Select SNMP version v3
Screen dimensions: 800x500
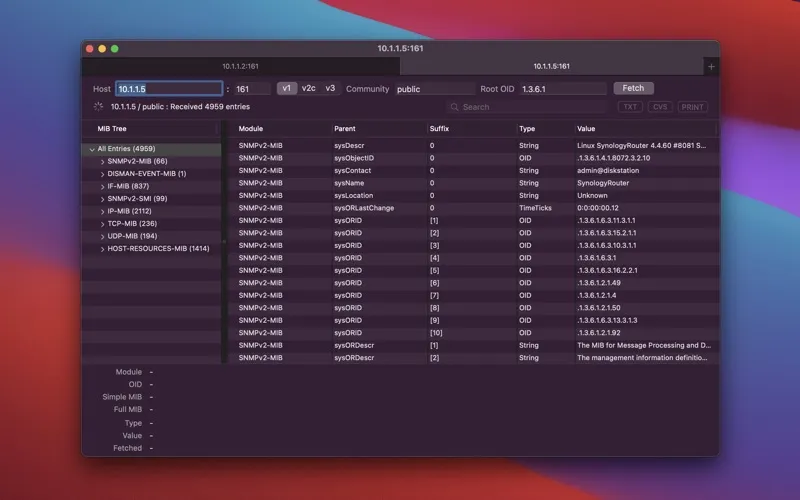point(330,88)
